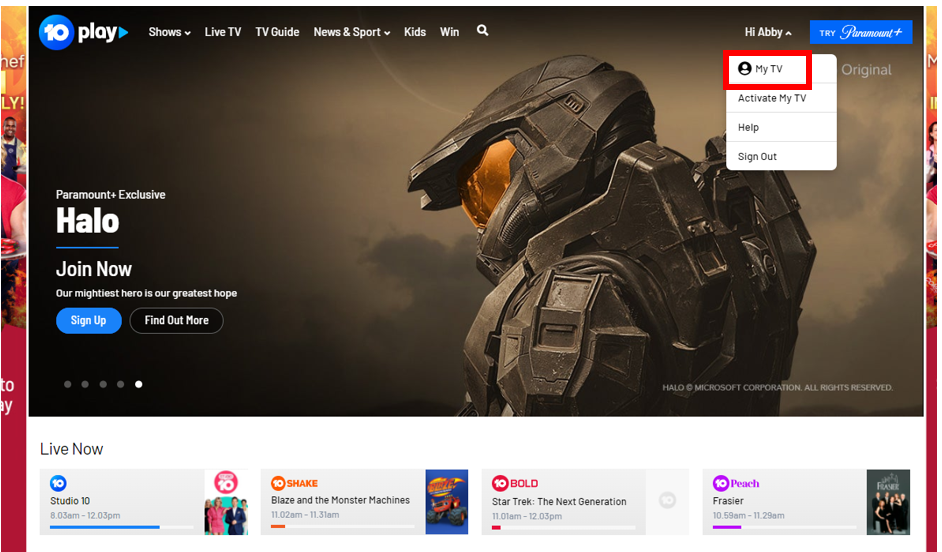Open the search magnifier icon
942x552 pixels.
[482, 31]
